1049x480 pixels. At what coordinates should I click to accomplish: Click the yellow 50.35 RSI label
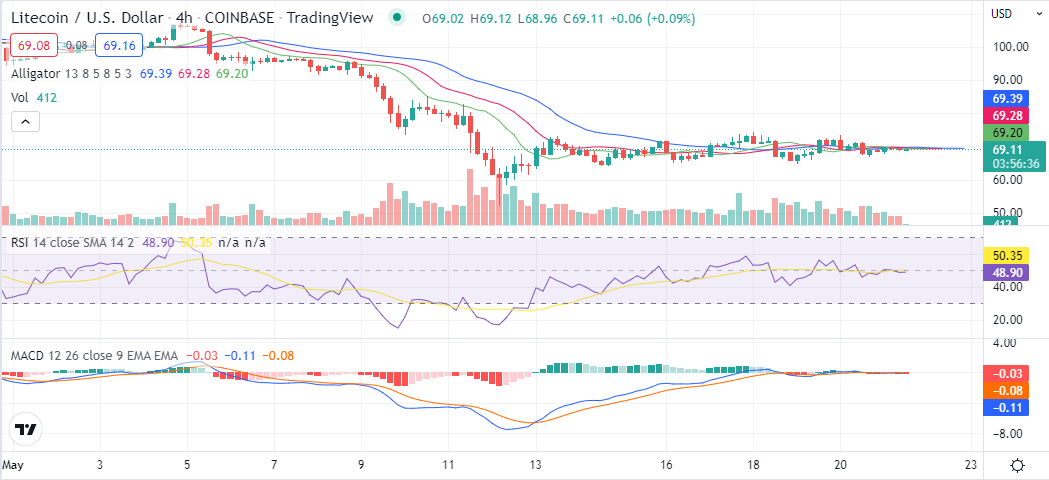point(1004,255)
